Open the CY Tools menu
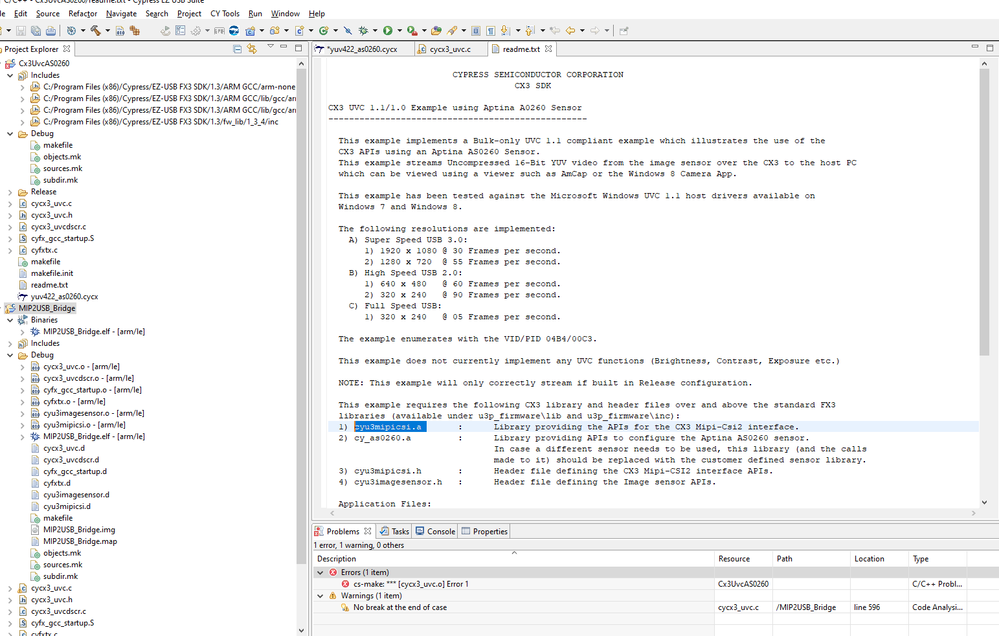The height and width of the screenshot is (636, 999). (225, 13)
